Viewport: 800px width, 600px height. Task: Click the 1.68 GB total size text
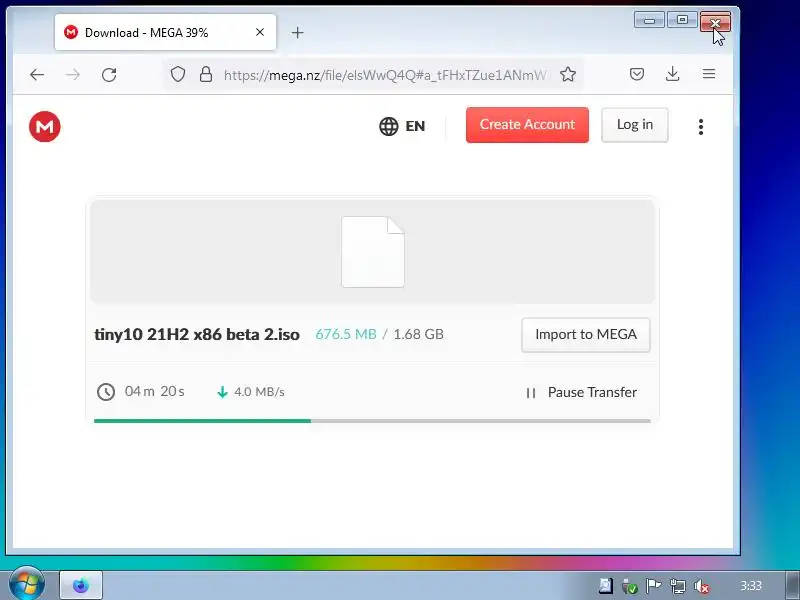(418, 334)
